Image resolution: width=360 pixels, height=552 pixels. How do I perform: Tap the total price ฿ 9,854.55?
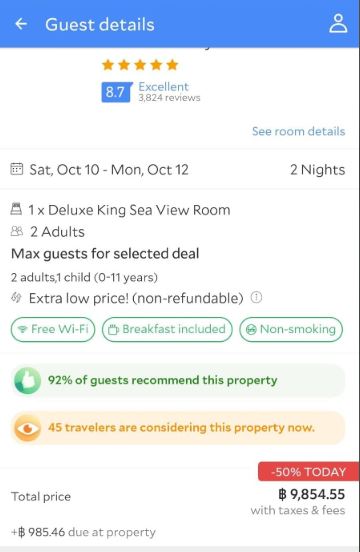point(311,494)
